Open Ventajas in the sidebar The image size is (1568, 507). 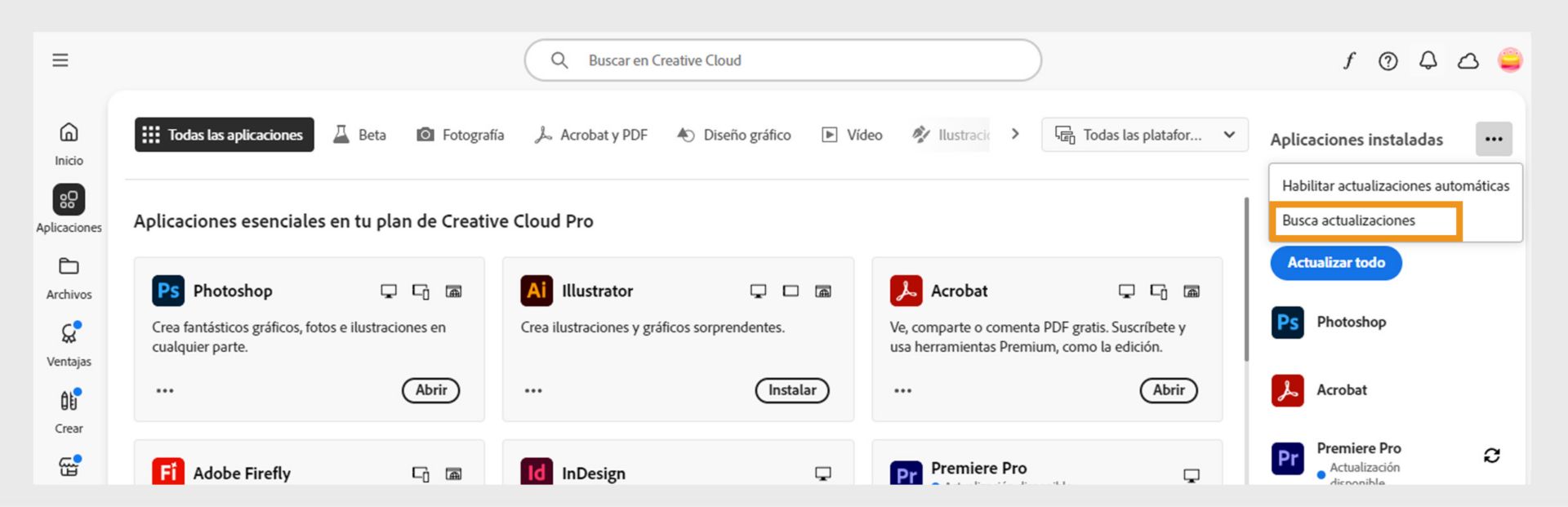click(x=69, y=345)
